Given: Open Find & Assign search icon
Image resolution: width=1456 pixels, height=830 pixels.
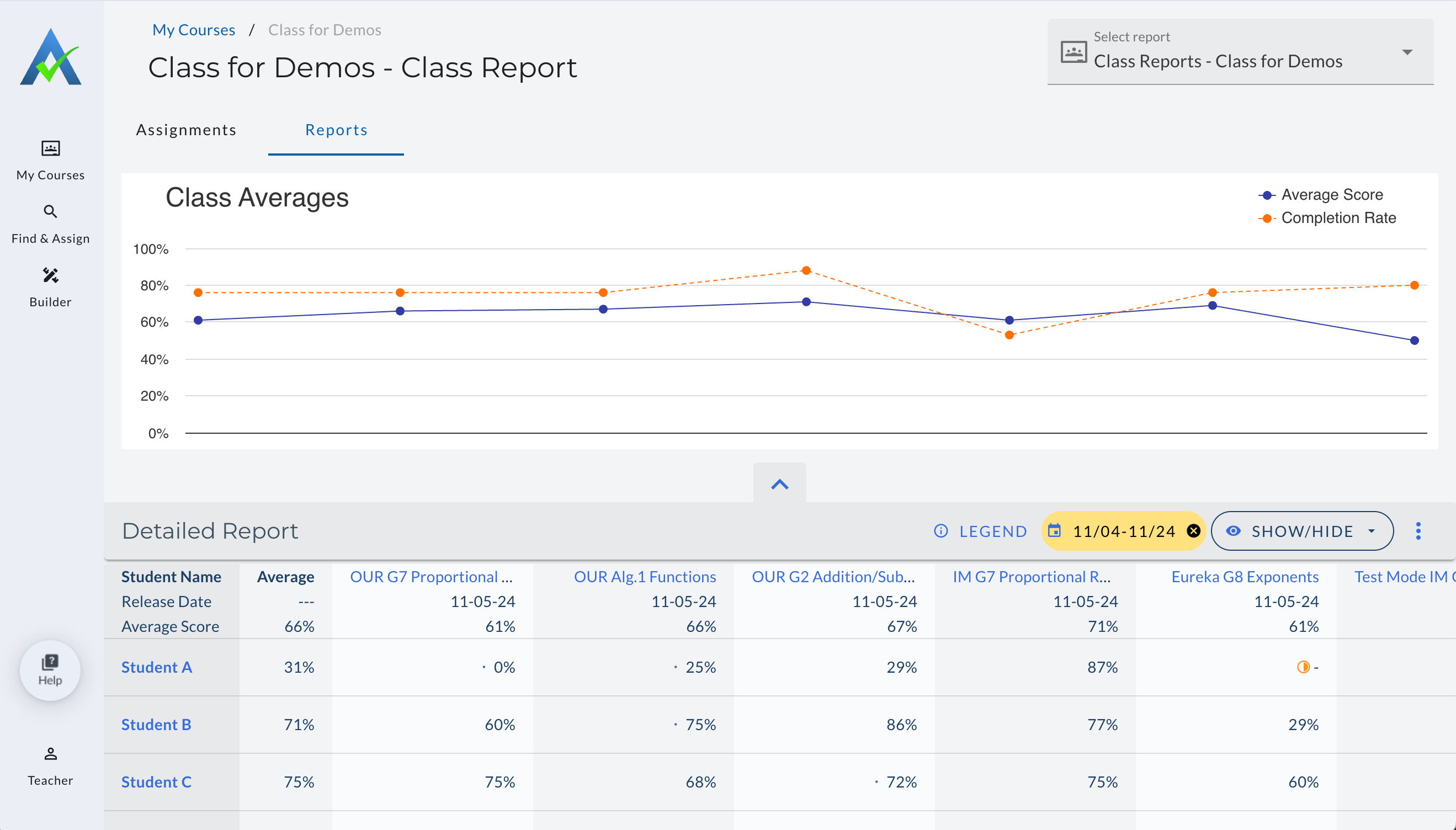Looking at the screenshot, I should pyautogui.click(x=51, y=212).
